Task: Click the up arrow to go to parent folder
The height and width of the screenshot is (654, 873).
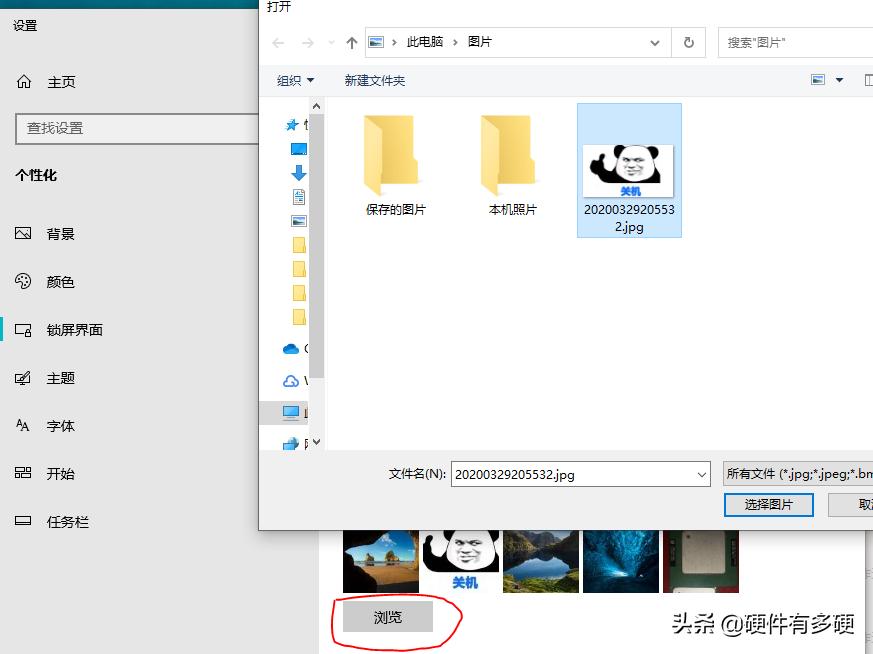Action: pyautogui.click(x=351, y=42)
